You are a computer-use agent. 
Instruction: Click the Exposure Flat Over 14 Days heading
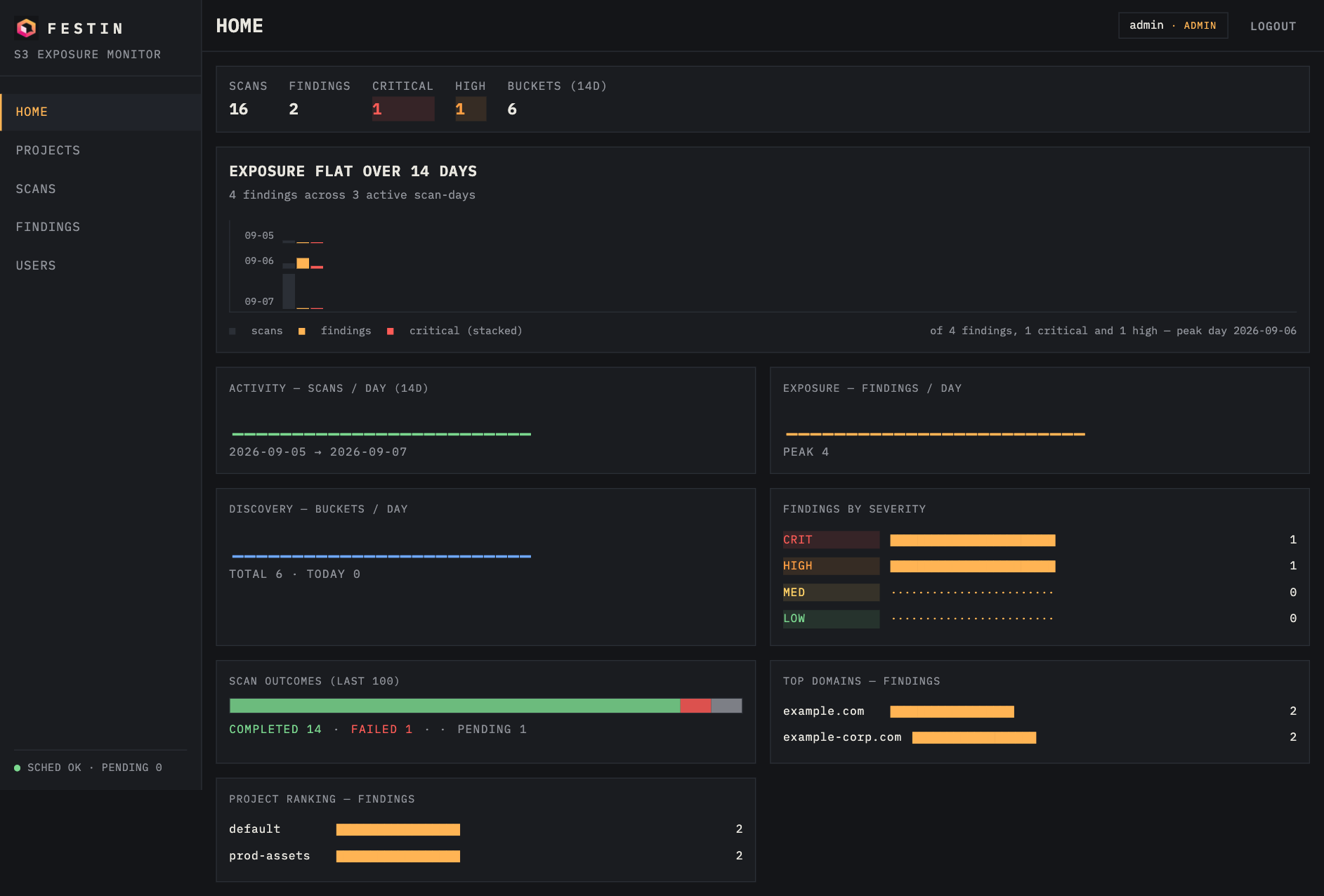(353, 171)
